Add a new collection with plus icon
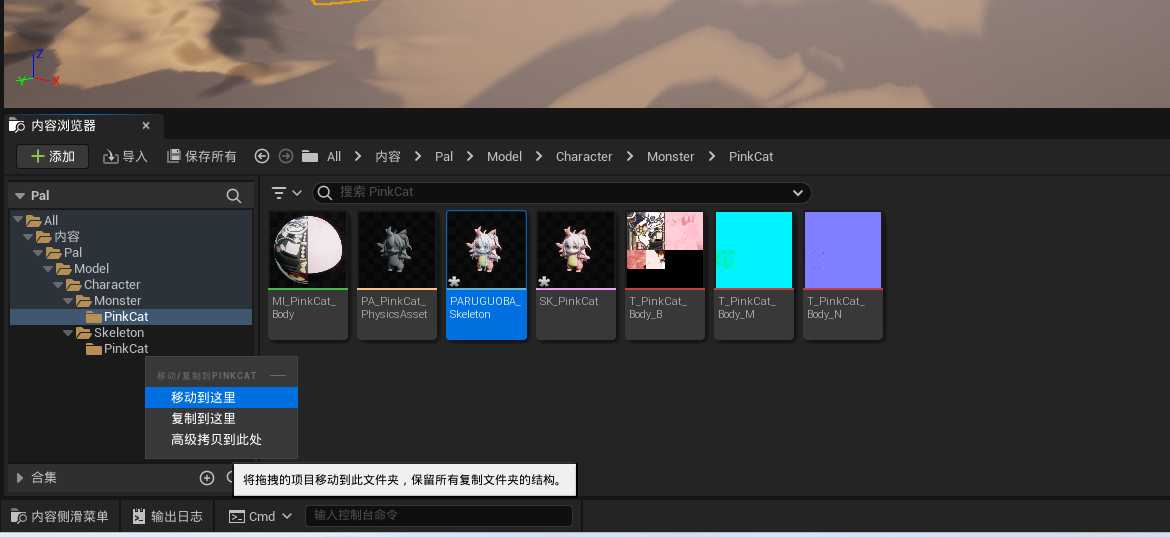 (207, 478)
